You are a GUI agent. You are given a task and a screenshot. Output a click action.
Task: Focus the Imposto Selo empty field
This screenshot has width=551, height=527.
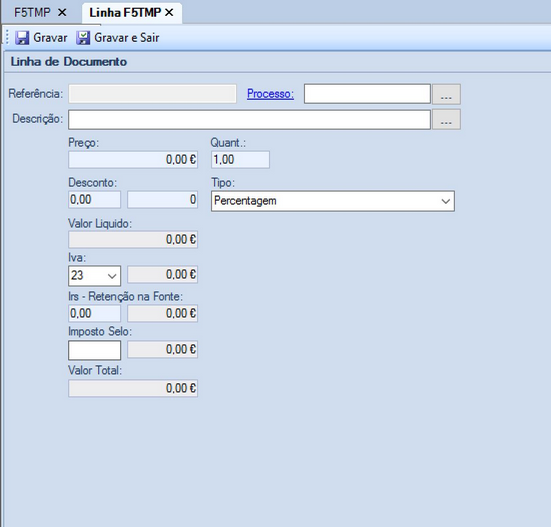95,350
